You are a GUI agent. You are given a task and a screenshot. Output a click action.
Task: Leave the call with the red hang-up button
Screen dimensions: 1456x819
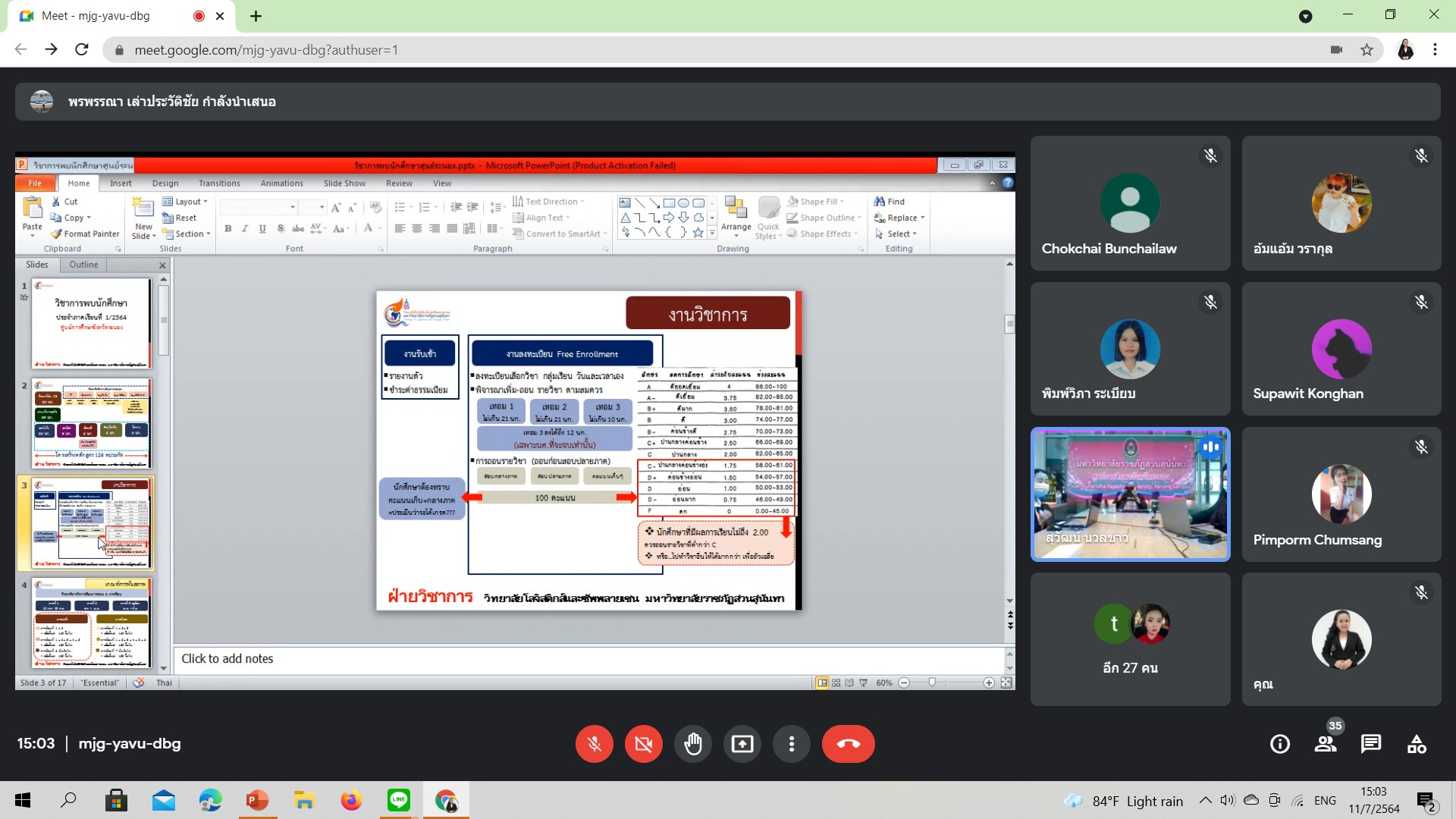[x=848, y=744]
